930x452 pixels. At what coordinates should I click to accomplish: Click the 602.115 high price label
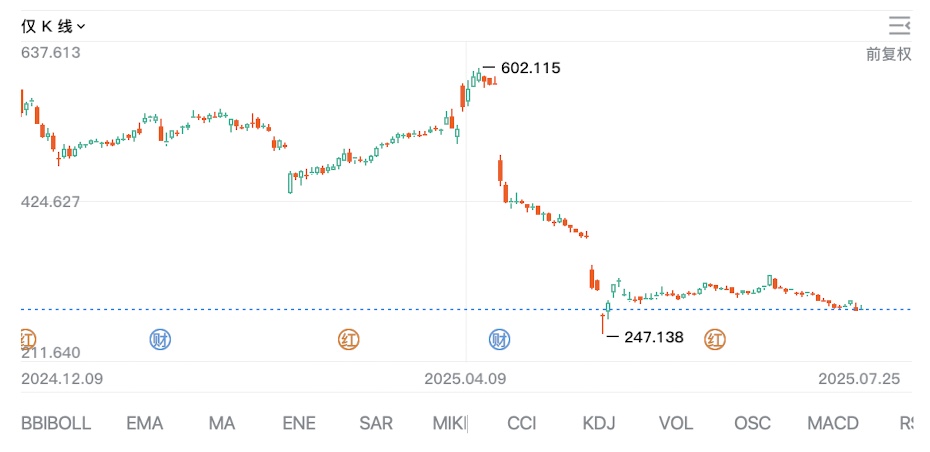tap(530, 69)
